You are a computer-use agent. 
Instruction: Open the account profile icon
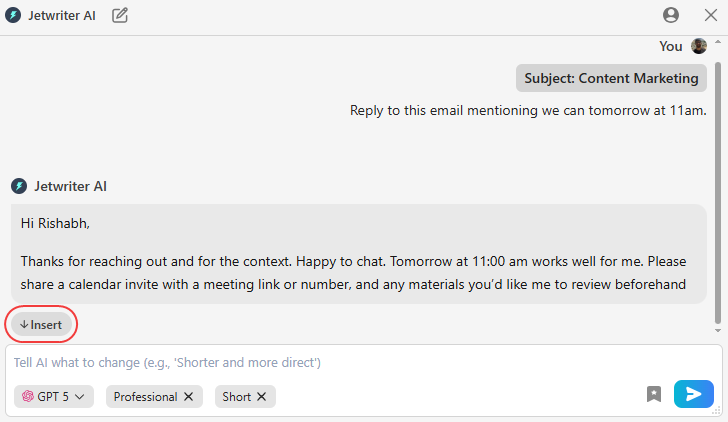(x=671, y=15)
